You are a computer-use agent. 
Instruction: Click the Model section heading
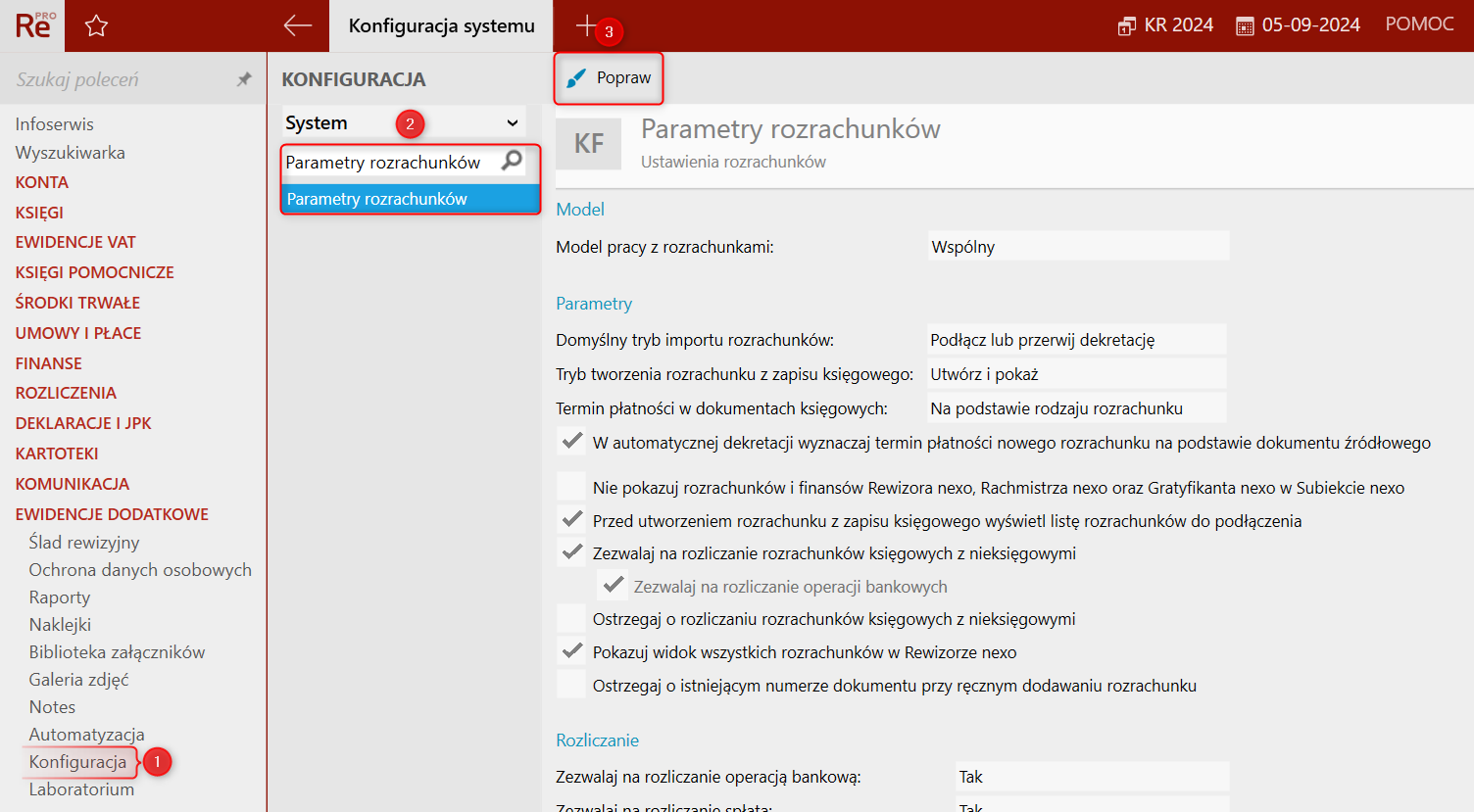coord(580,210)
